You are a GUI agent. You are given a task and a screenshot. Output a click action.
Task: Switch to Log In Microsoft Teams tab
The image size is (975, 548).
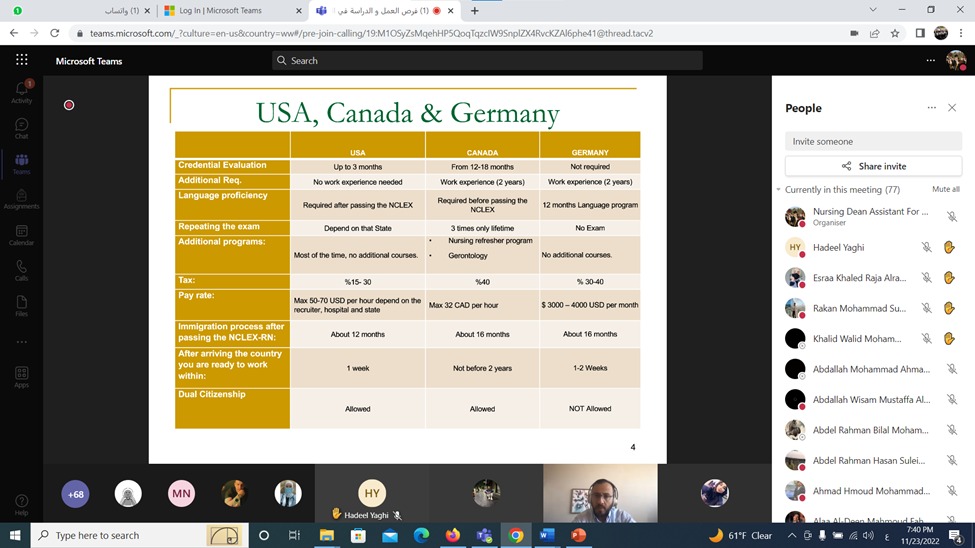233,11
